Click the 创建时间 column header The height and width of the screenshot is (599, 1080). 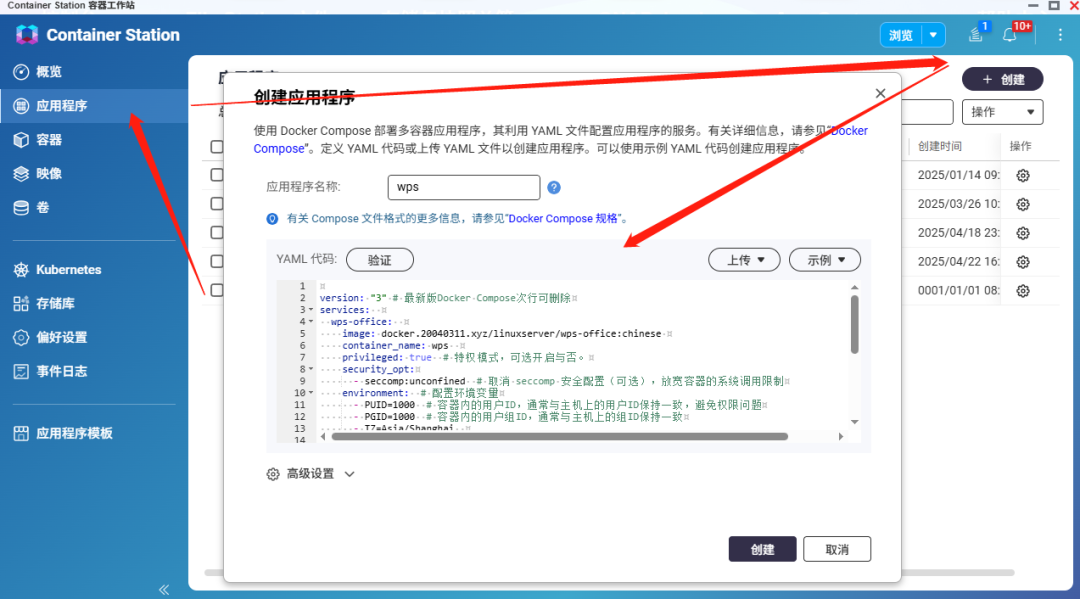click(x=939, y=146)
